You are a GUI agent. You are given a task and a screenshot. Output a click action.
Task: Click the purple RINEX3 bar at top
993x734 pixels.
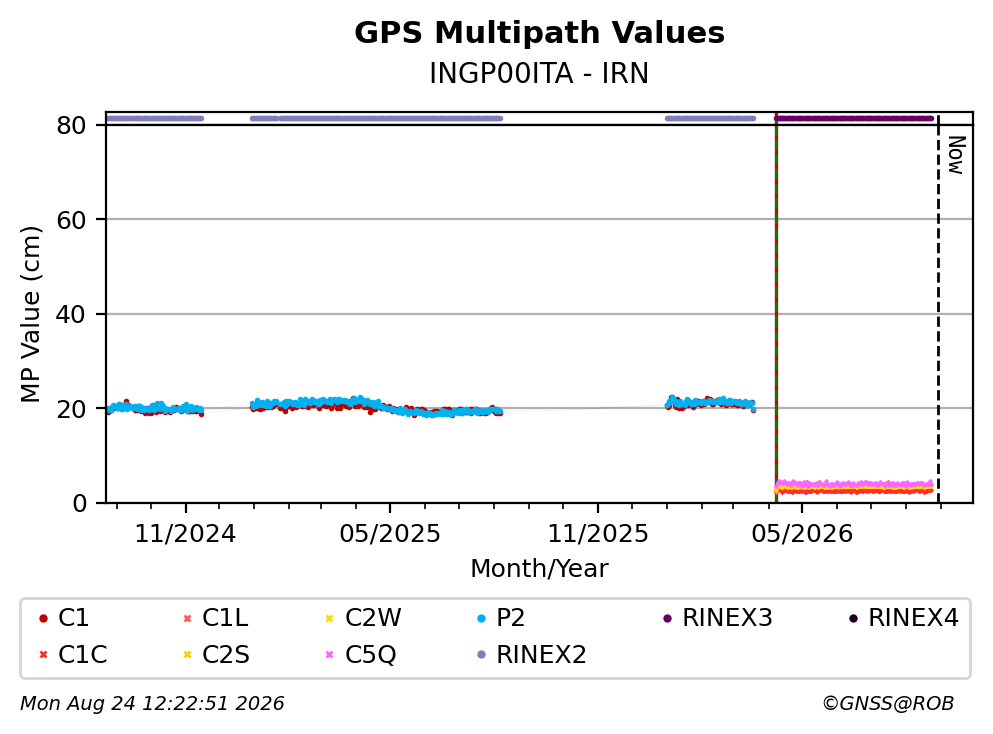coord(854,118)
